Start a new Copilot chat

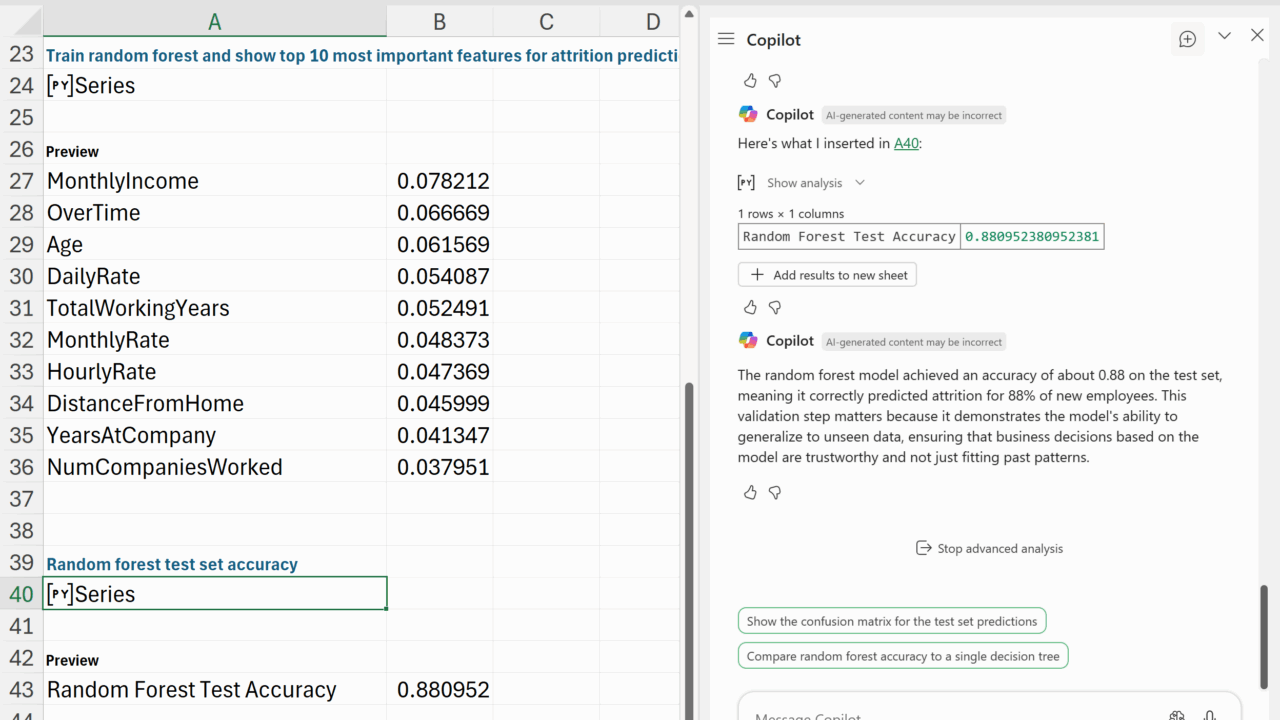tap(1187, 39)
